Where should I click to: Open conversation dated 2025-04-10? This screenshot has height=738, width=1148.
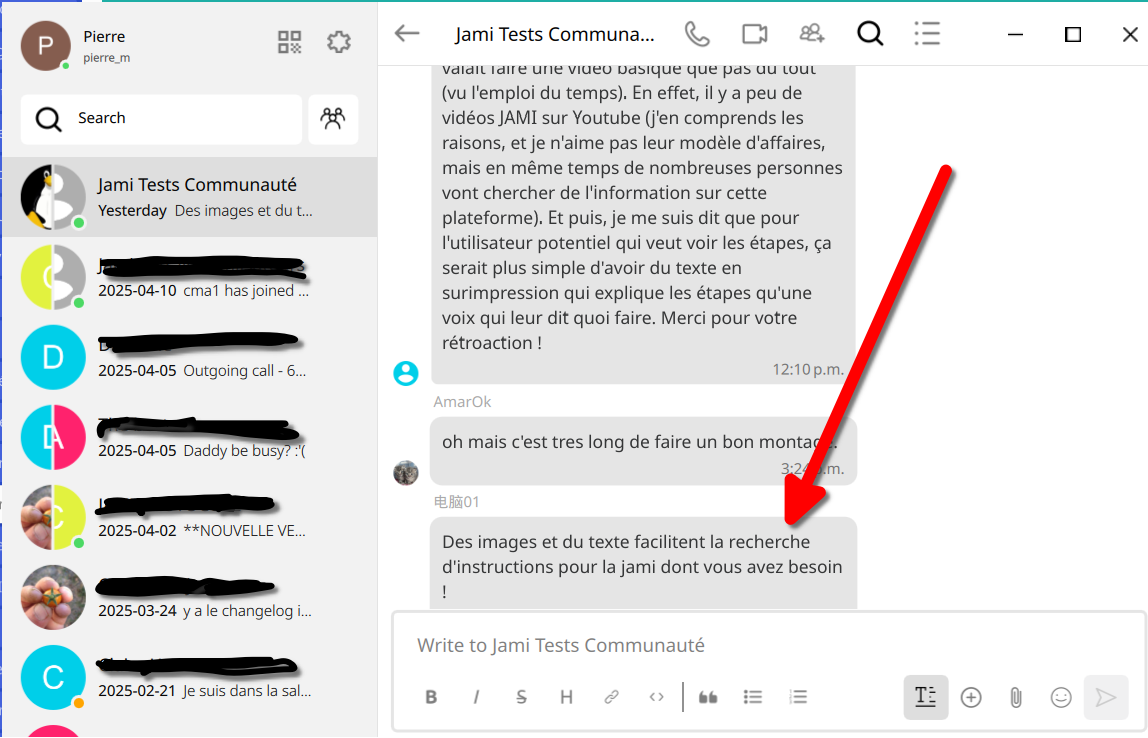pos(190,277)
